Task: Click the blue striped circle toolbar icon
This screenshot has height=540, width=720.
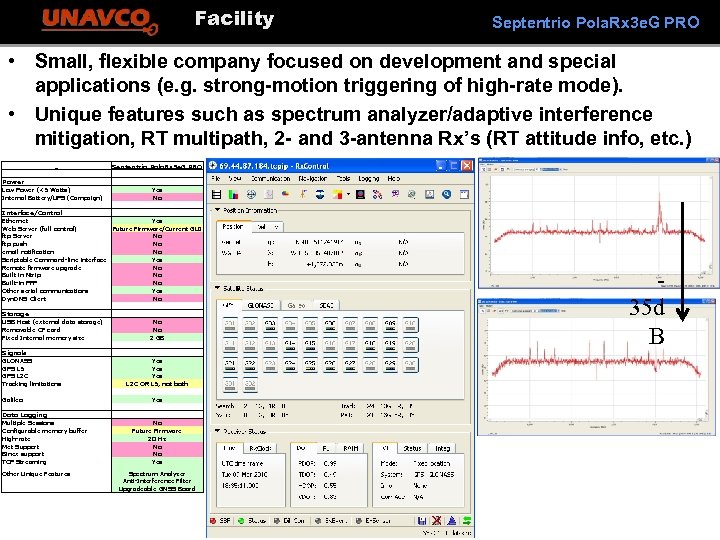Action: click(320, 195)
